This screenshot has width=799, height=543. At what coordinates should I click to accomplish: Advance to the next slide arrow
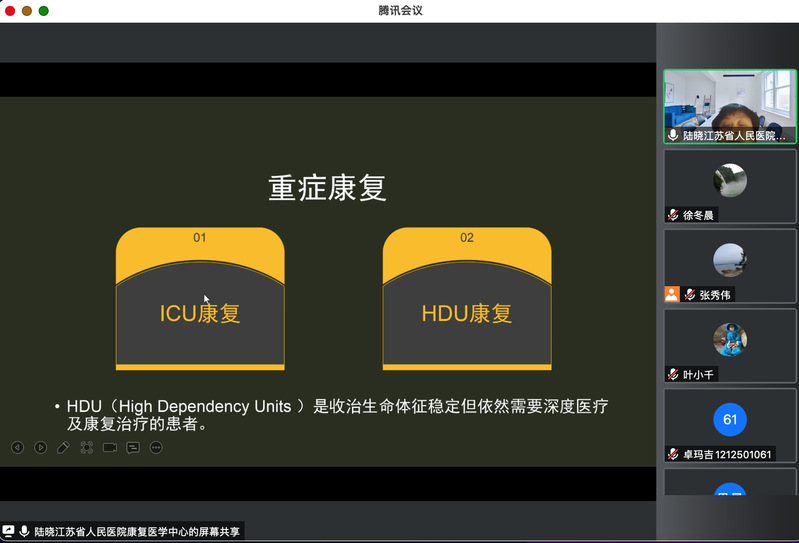(40, 448)
